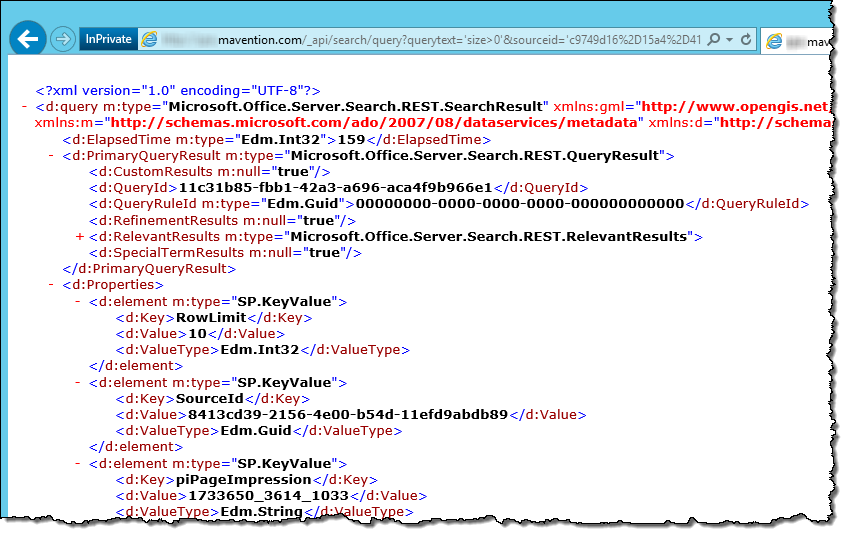Viewport: 846px width, 534px height.
Task: Collapse the d:PrimaryQueryResult node
Action: pos(51,156)
